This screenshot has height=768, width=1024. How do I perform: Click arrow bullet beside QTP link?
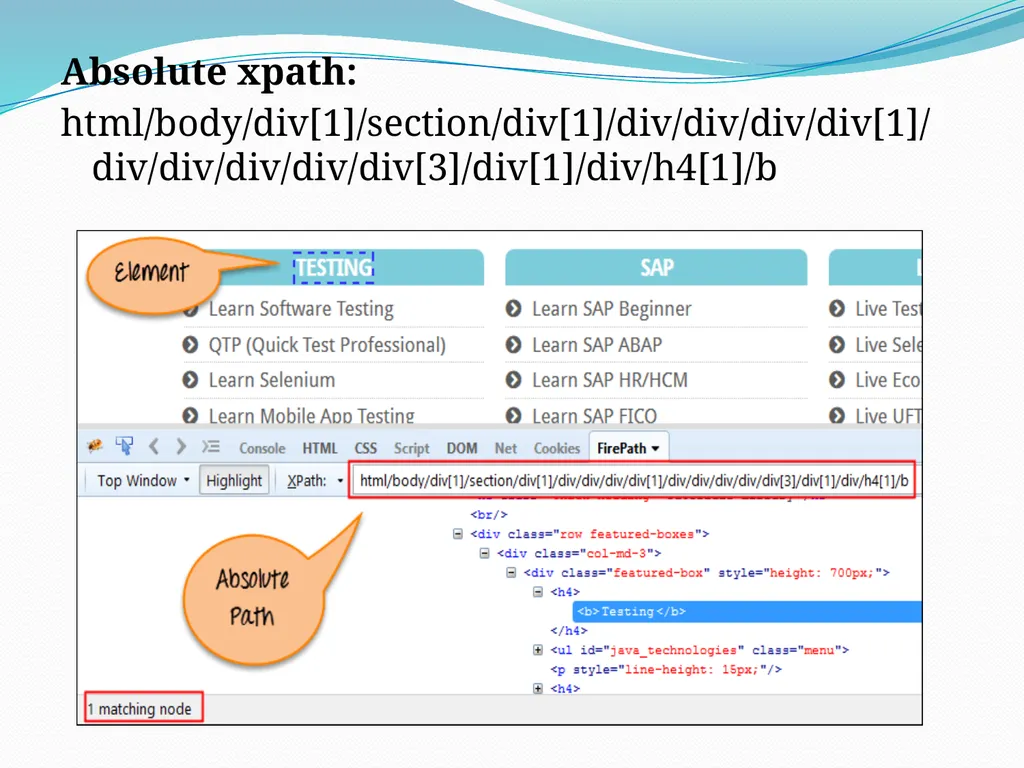point(190,344)
